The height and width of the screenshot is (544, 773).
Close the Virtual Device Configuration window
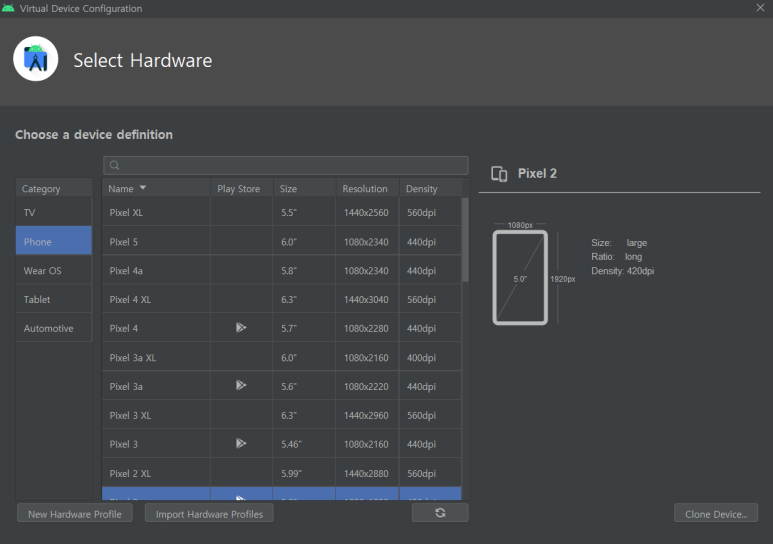pos(760,8)
